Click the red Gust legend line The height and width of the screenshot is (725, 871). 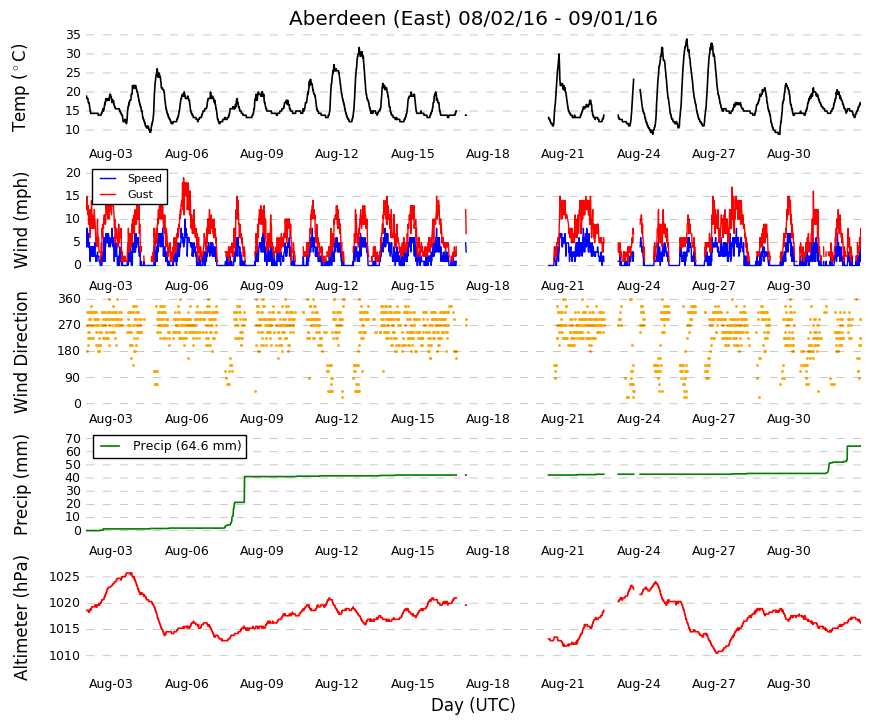[108, 194]
